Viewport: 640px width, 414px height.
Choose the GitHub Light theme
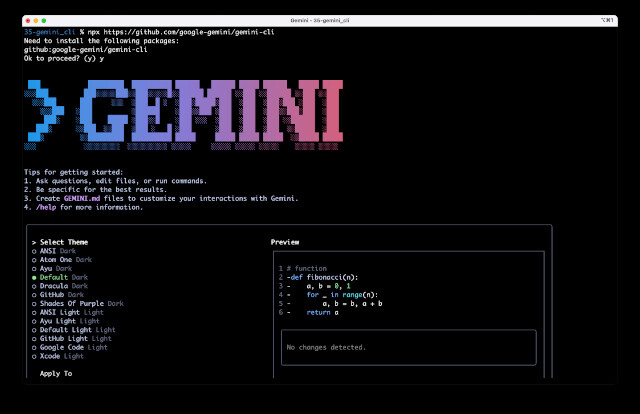[71, 339]
